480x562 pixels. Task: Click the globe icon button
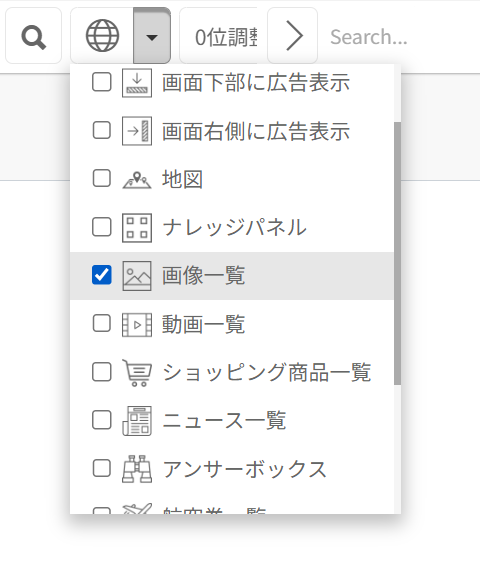click(102, 36)
